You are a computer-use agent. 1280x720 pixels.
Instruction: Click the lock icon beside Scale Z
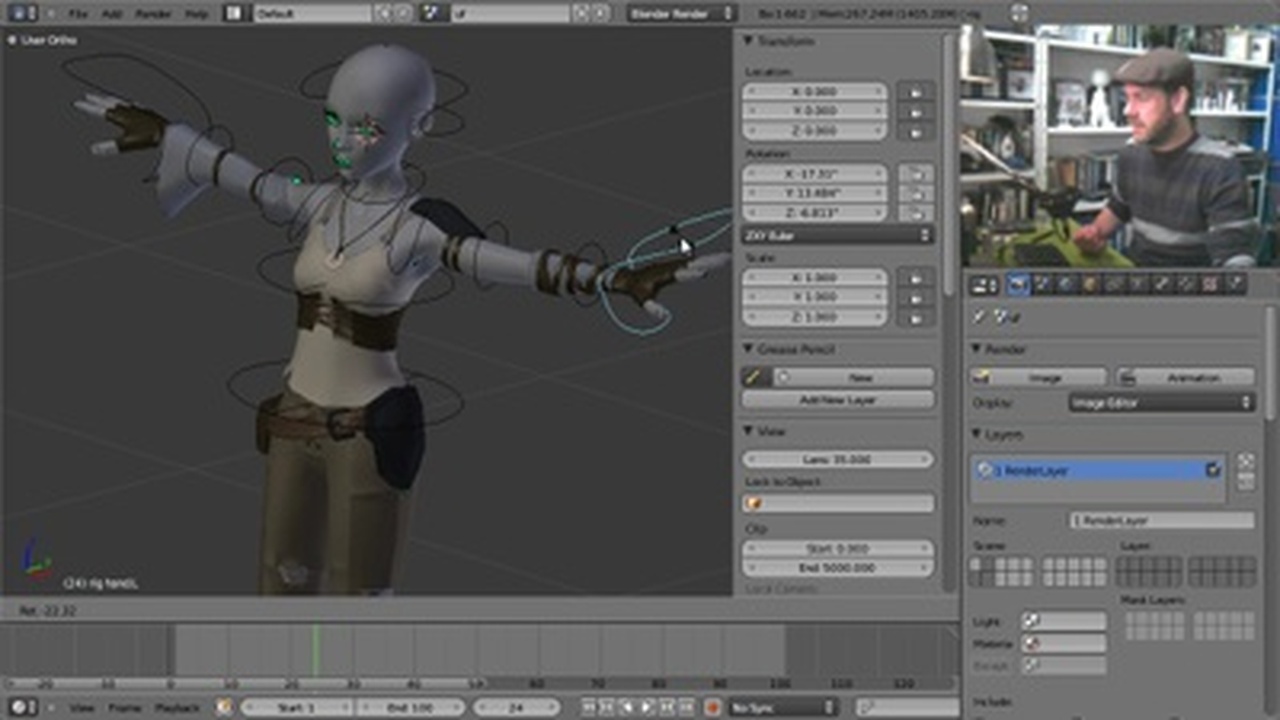[914, 317]
